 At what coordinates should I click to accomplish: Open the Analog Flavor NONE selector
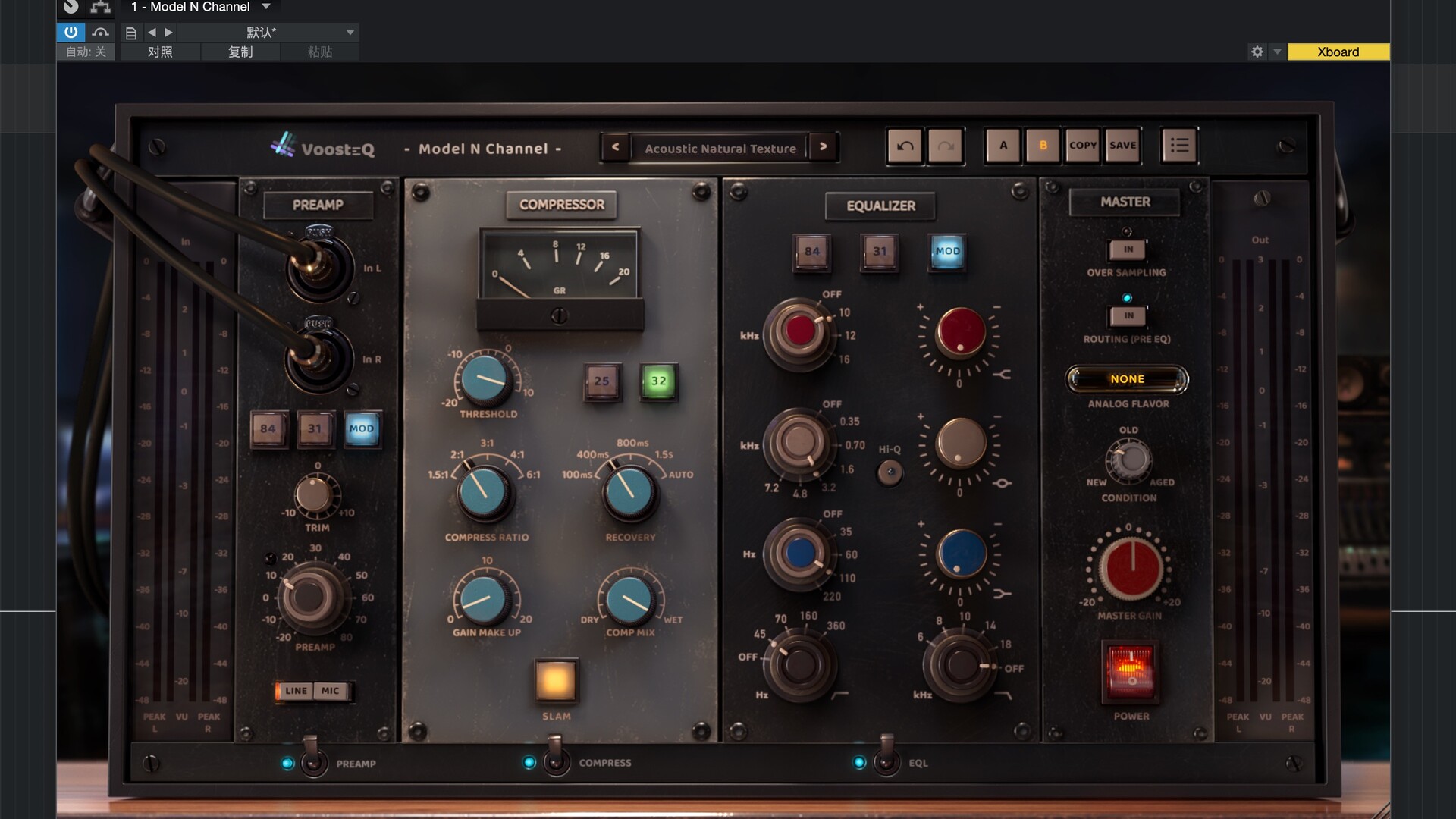pyautogui.click(x=1127, y=379)
